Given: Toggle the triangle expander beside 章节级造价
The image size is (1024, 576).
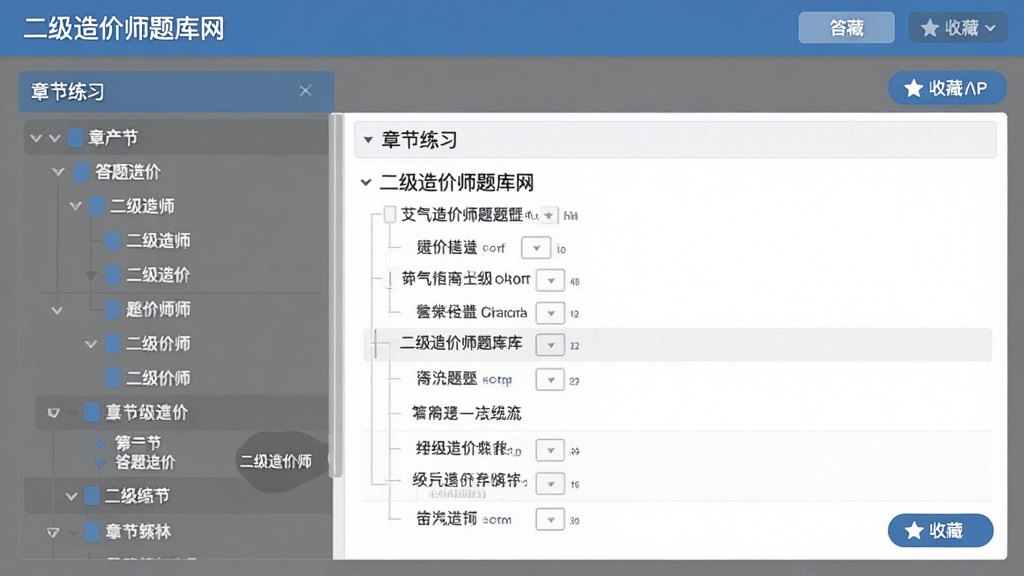Looking at the screenshot, I should pyautogui.click(x=54, y=413).
